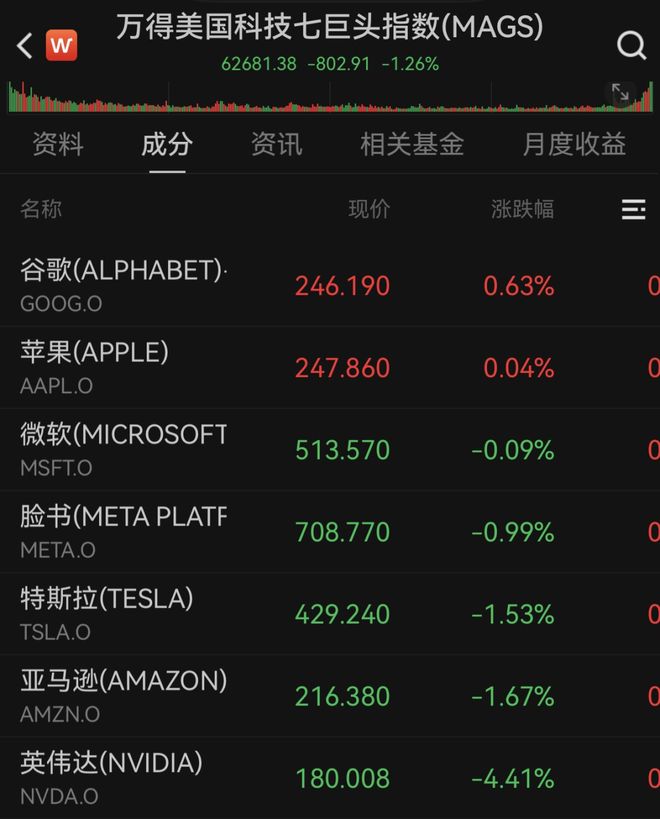Expand the 特斯拉(TESLA) row chevron

(651, 613)
